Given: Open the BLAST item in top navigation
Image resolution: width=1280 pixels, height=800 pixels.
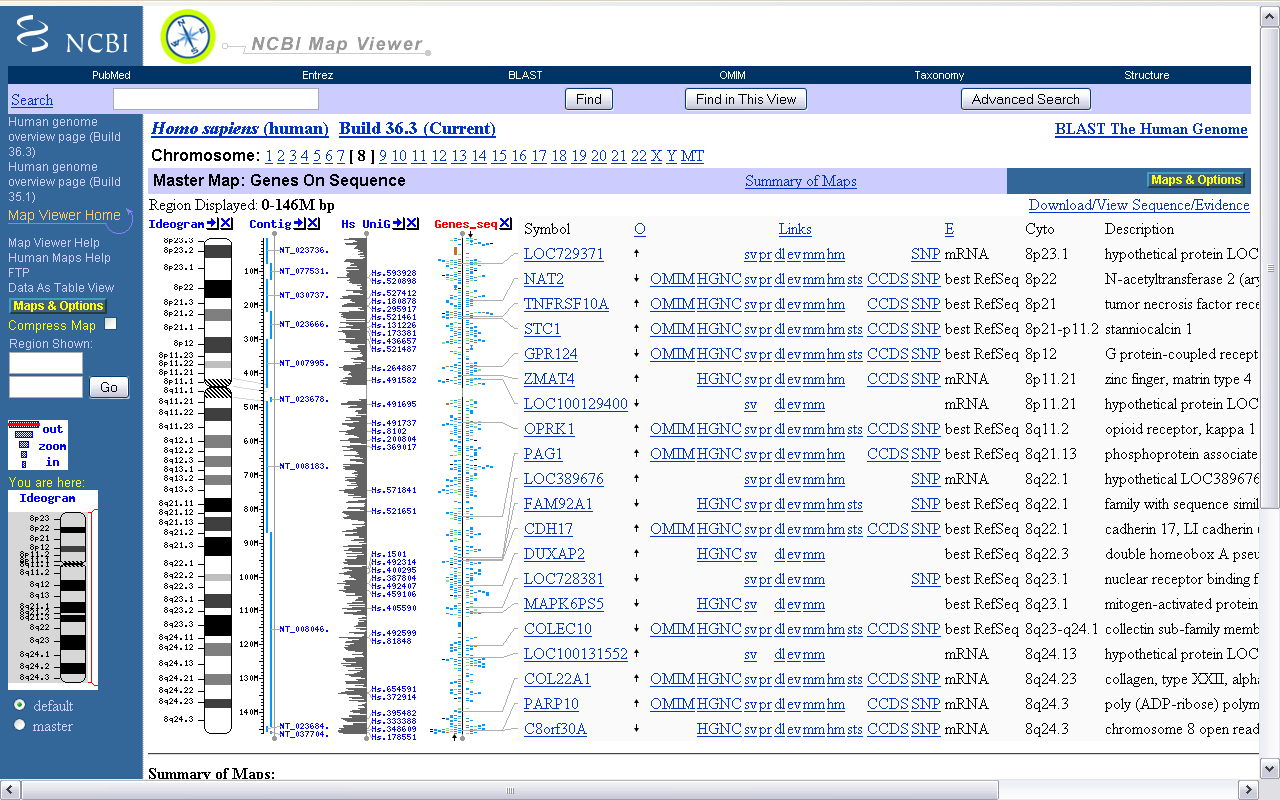Looking at the screenshot, I should tap(525, 75).
